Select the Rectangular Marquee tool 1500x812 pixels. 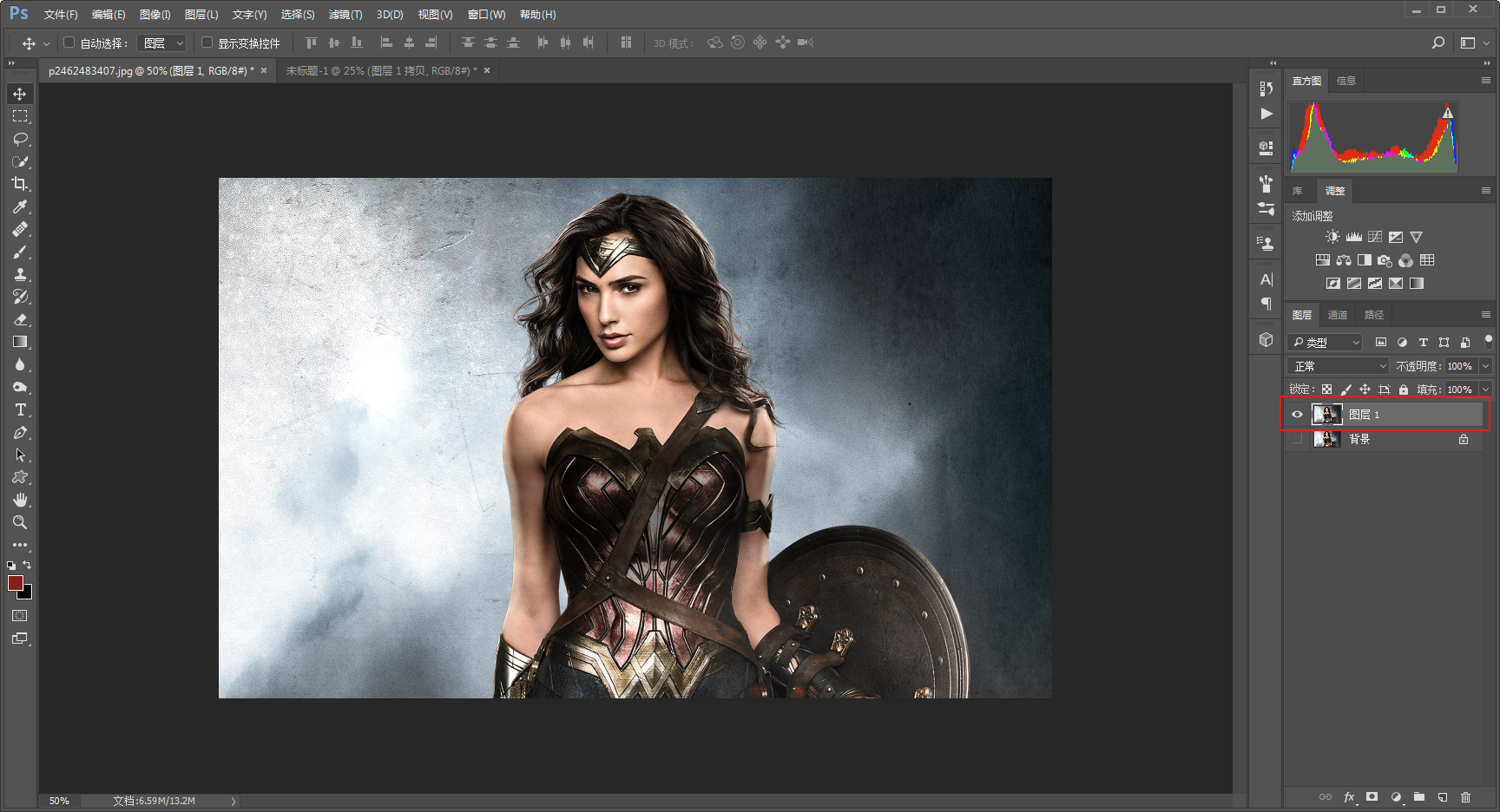20,116
